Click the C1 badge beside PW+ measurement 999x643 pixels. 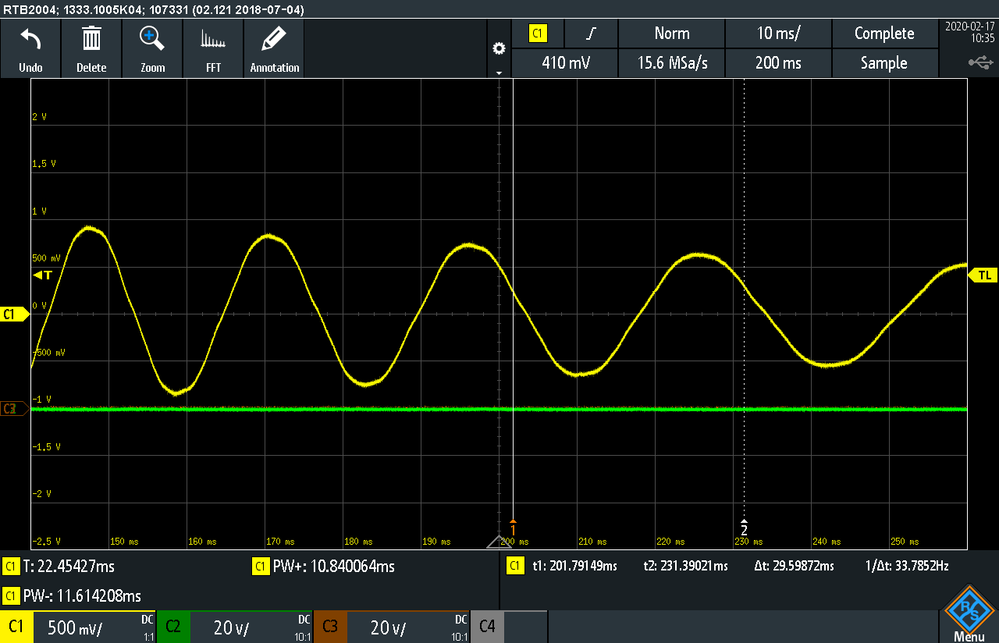(261, 567)
